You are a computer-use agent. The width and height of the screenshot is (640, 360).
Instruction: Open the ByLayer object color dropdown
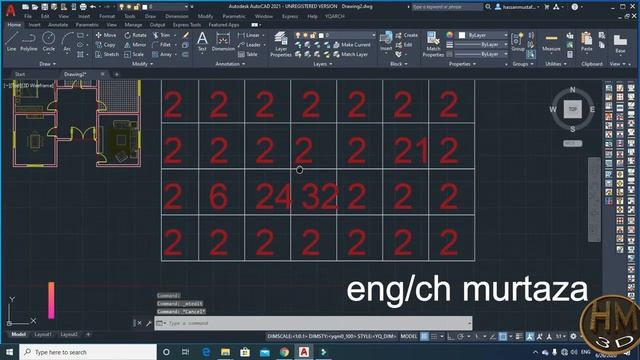[505, 36]
